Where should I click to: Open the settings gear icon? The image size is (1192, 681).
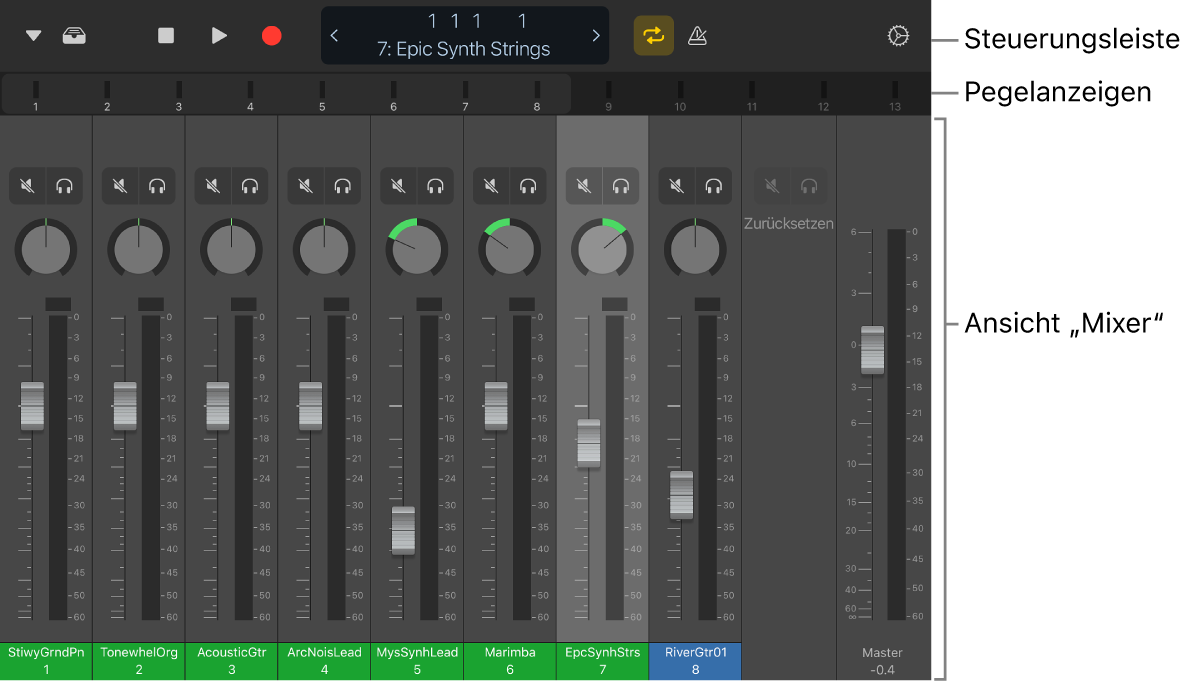(898, 36)
